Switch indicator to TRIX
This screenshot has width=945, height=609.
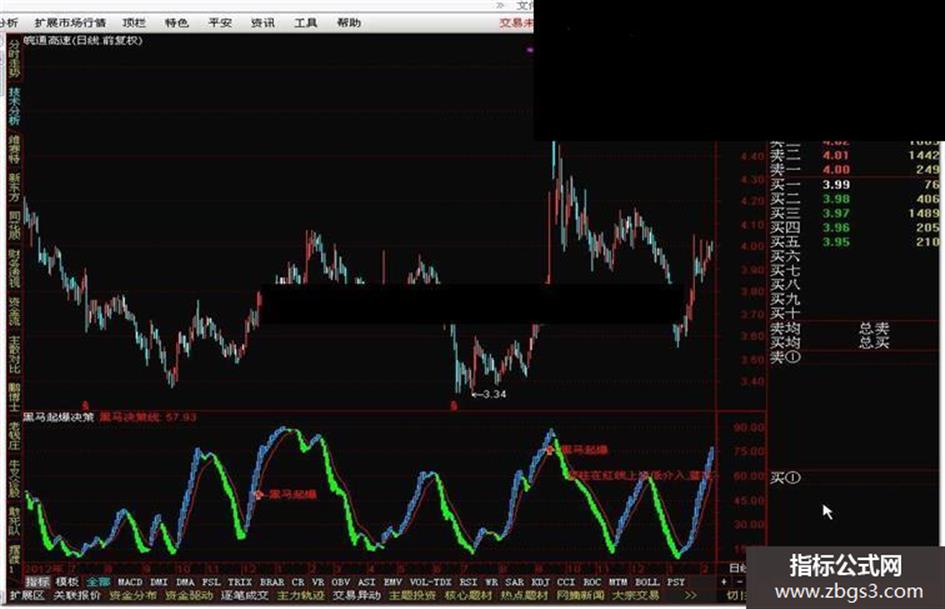point(240,582)
